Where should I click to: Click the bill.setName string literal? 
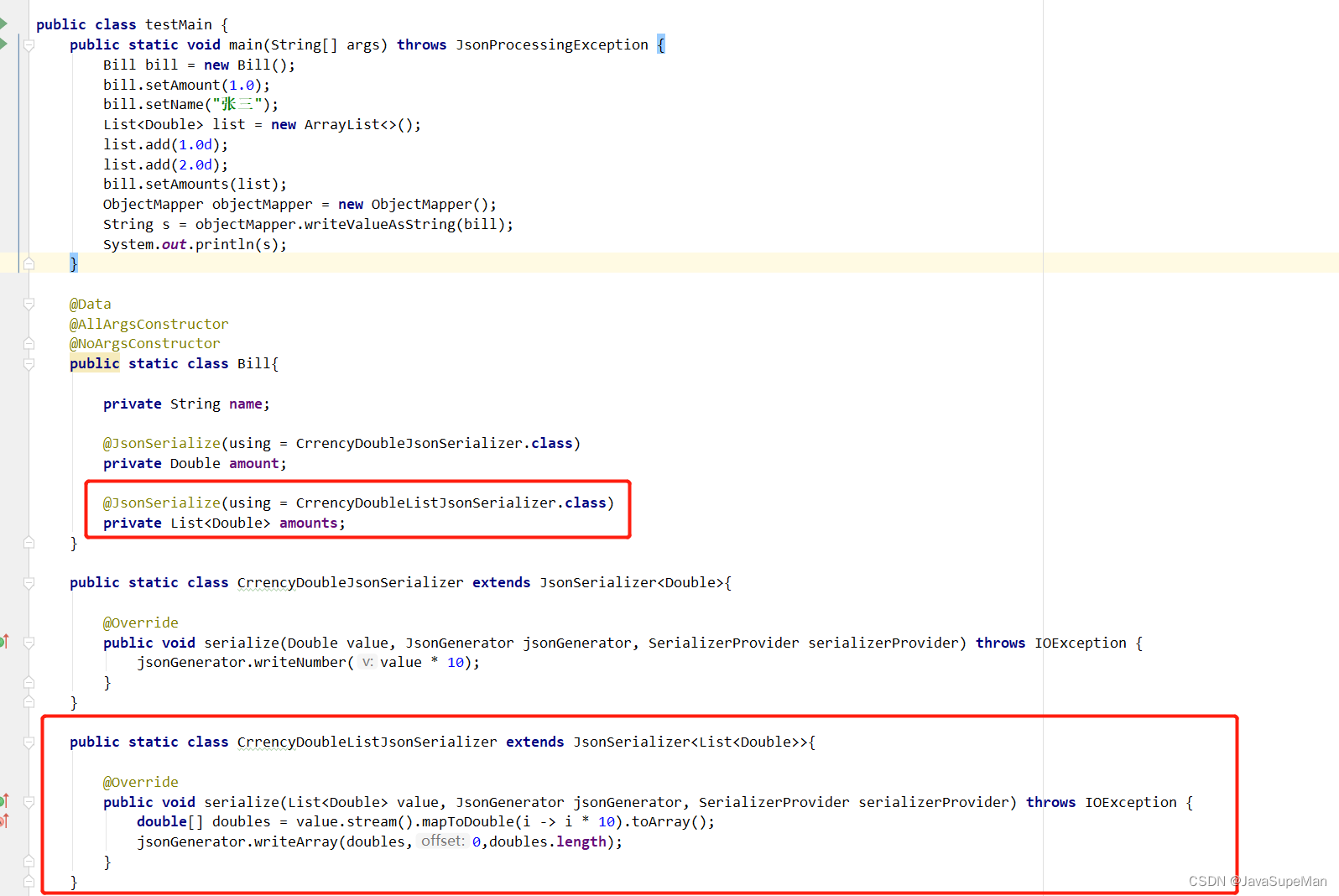click(237, 104)
